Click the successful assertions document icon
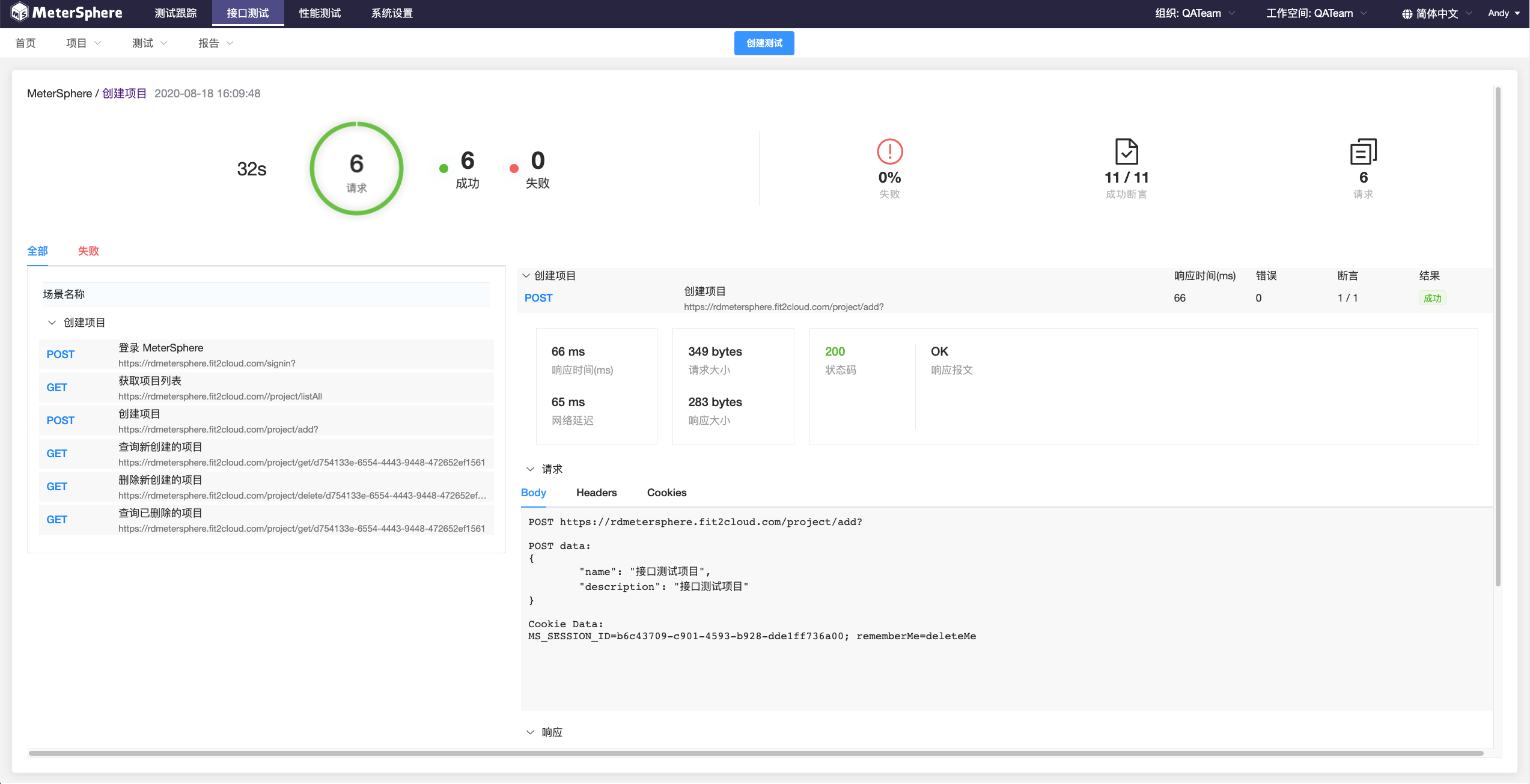 [x=1126, y=151]
